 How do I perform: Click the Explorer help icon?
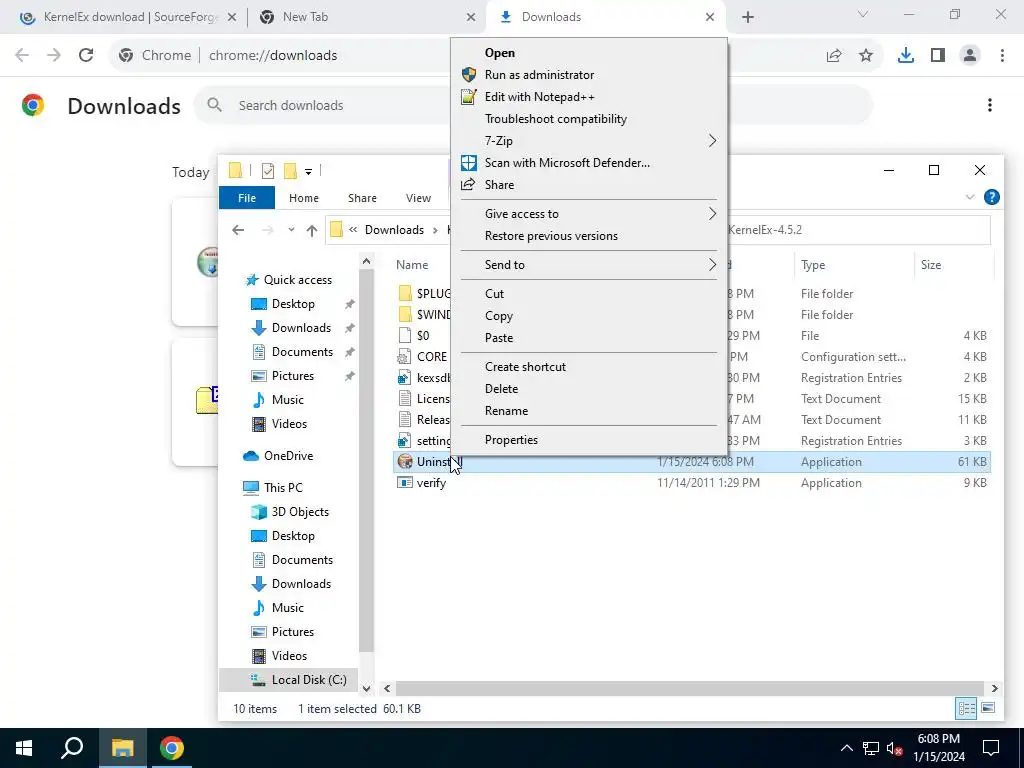click(x=991, y=197)
